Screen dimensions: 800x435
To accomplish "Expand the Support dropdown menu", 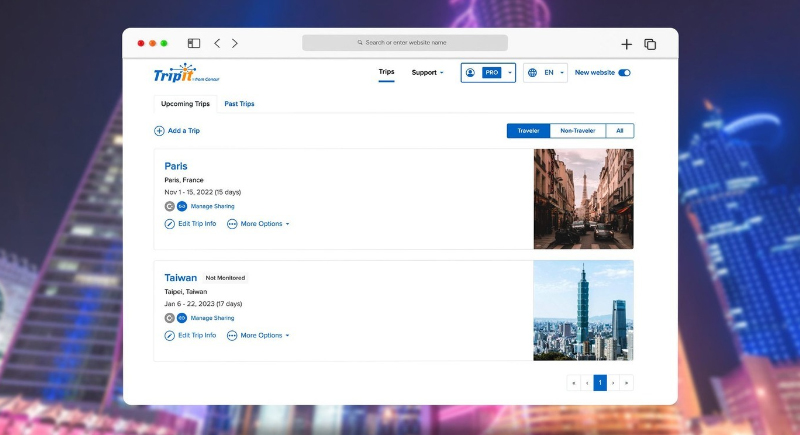I will point(427,73).
